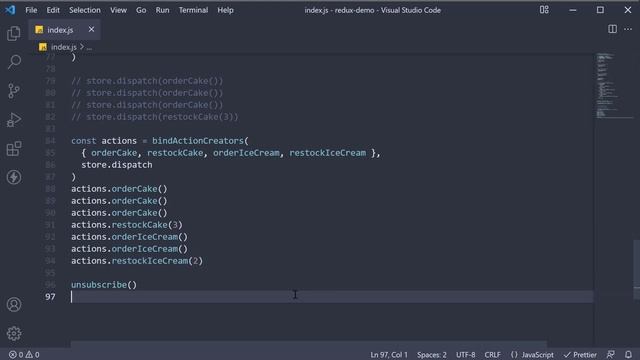Image resolution: width=640 pixels, height=360 pixels.
Task: Open the lightning bolt extension view
Action: point(14,177)
